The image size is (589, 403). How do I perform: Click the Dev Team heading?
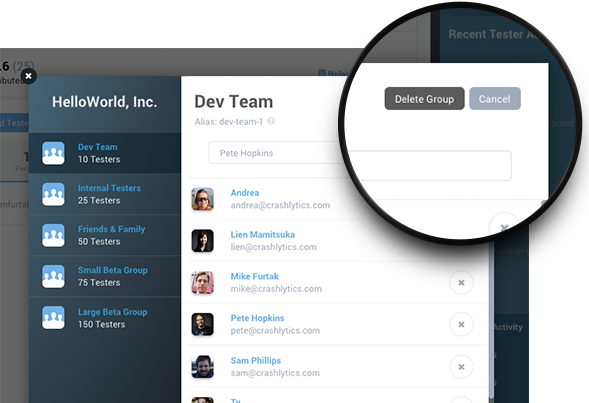pos(234,102)
